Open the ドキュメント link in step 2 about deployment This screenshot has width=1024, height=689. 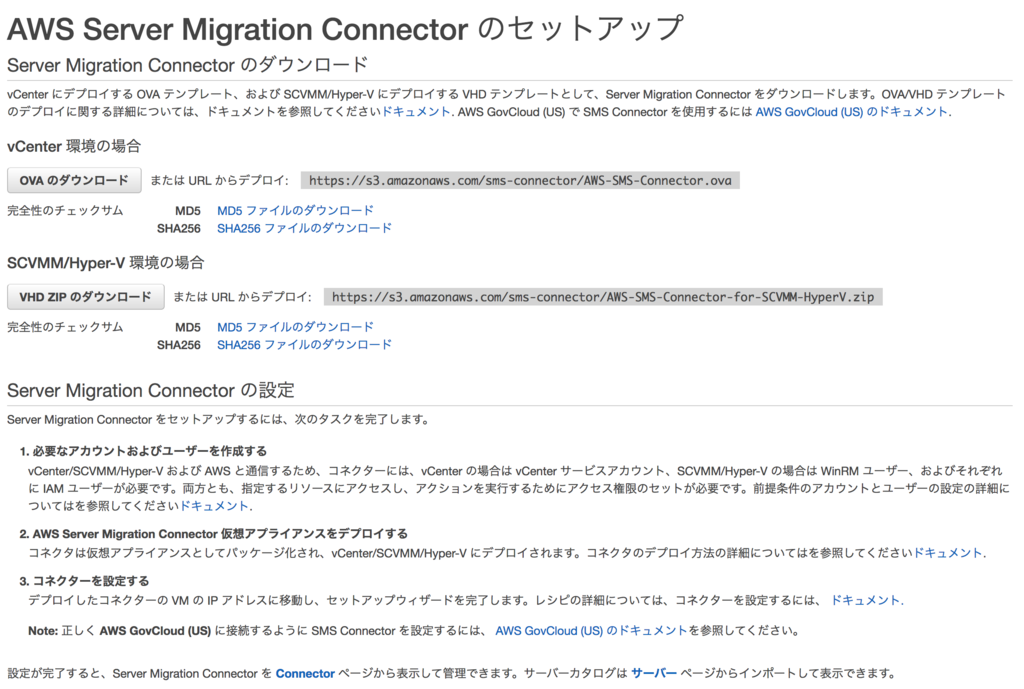pos(946,549)
